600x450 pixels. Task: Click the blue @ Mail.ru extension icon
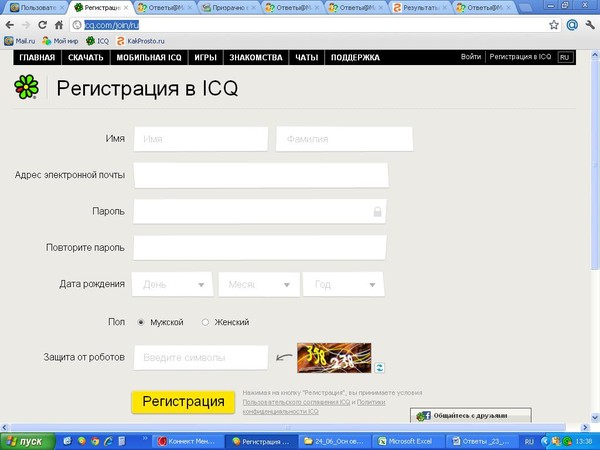pos(572,25)
